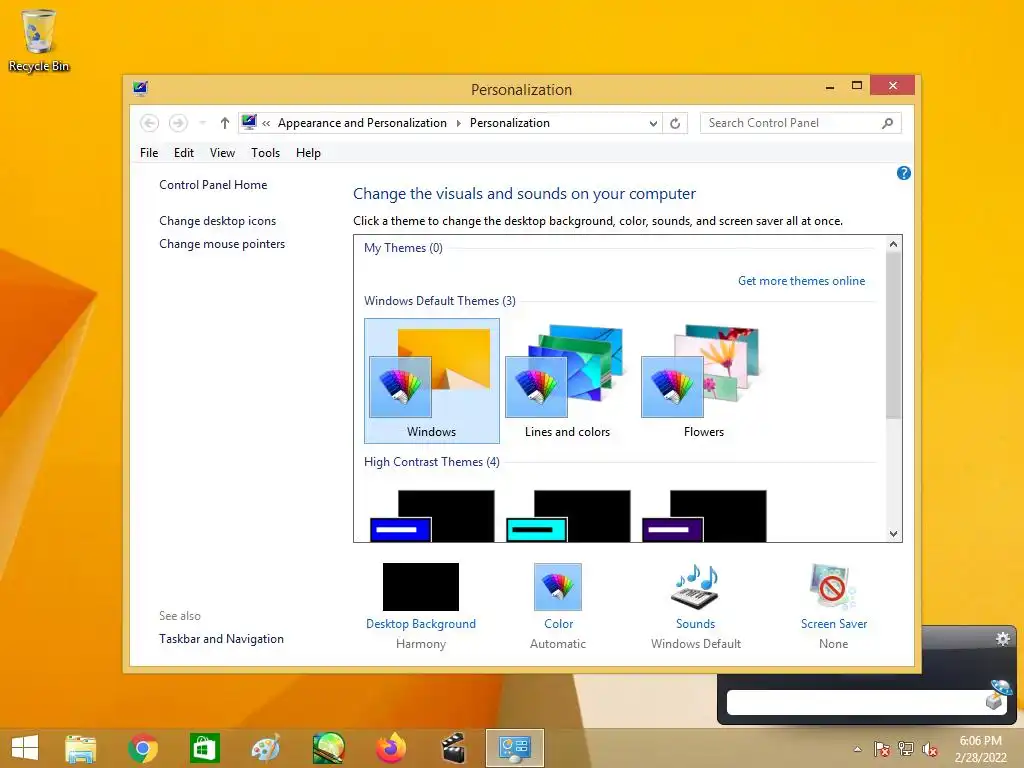Click the network tray icon

coord(906,749)
